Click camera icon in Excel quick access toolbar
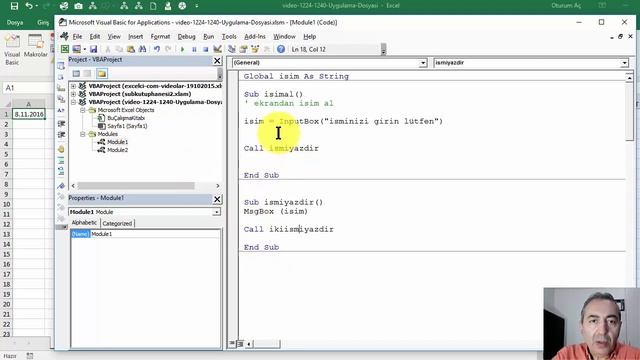Viewport: 640px width, 360px height. [x=78, y=6]
